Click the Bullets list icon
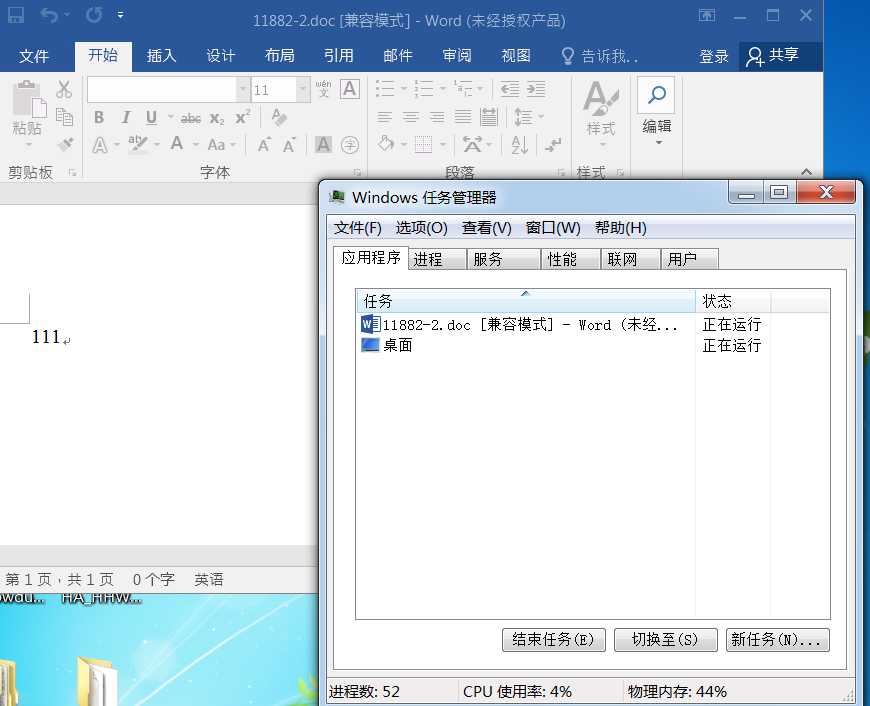This screenshot has height=706, width=870. 385,89
